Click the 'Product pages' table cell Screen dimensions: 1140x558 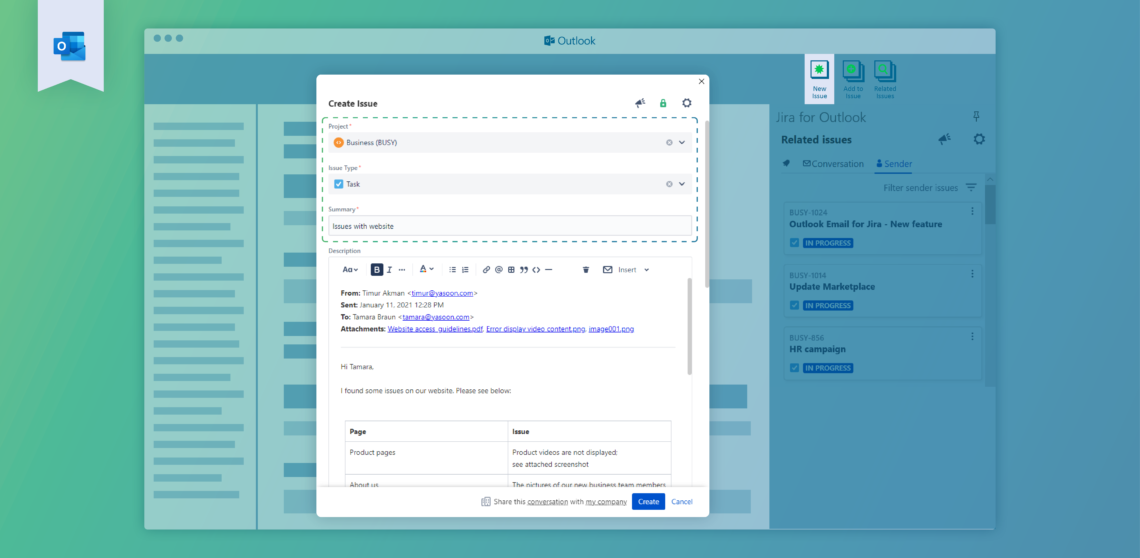pos(427,458)
